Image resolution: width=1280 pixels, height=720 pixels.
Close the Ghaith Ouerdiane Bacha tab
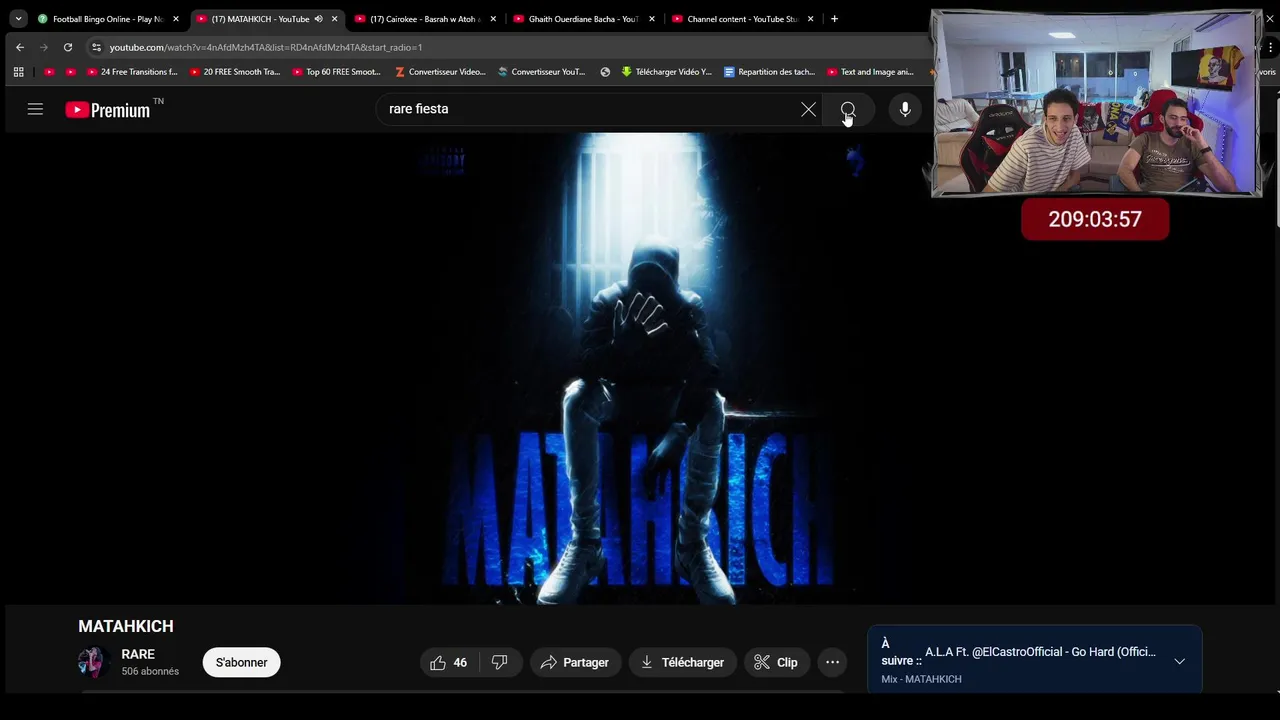(x=652, y=19)
